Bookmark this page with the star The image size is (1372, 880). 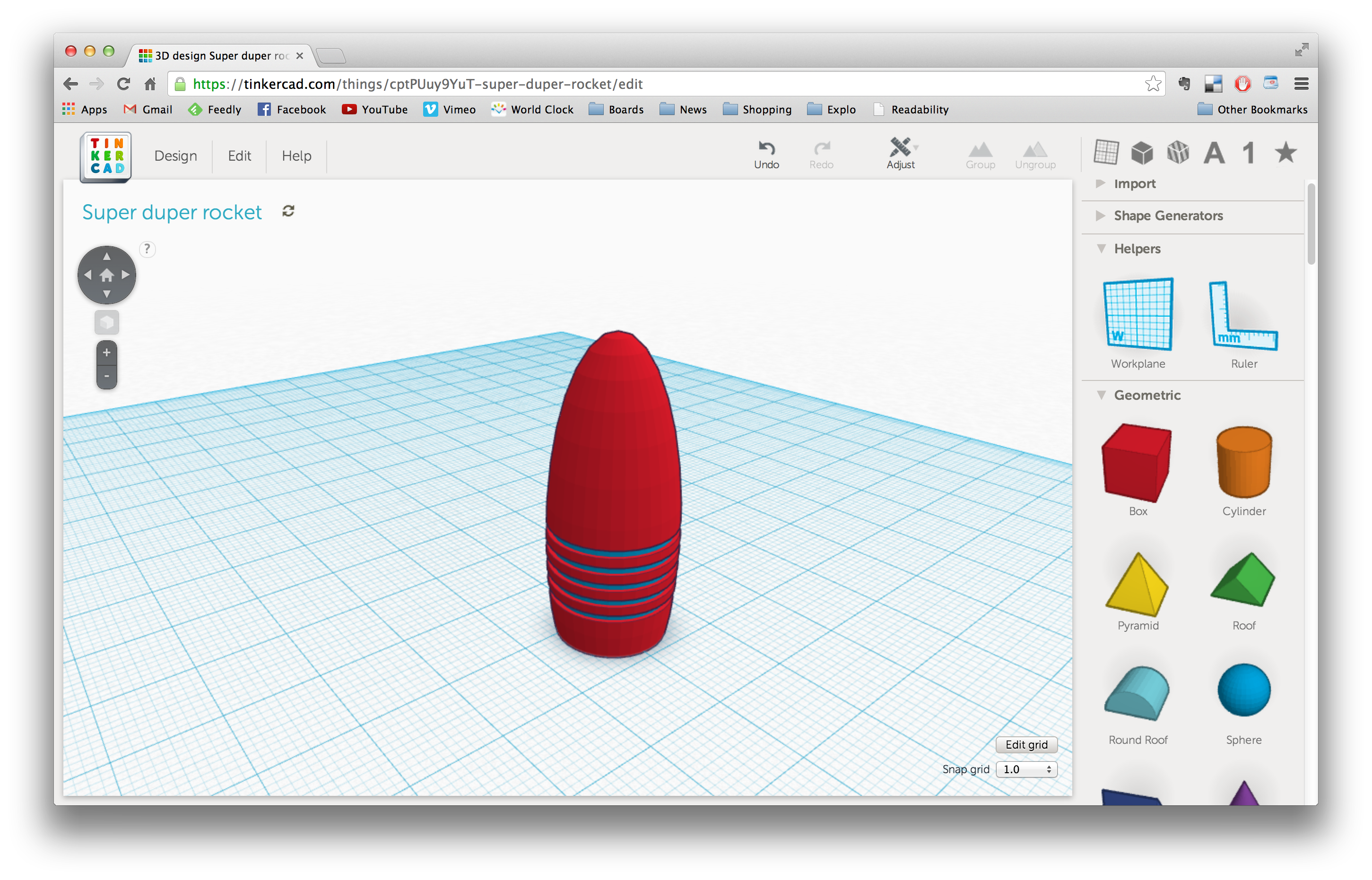1153,84
